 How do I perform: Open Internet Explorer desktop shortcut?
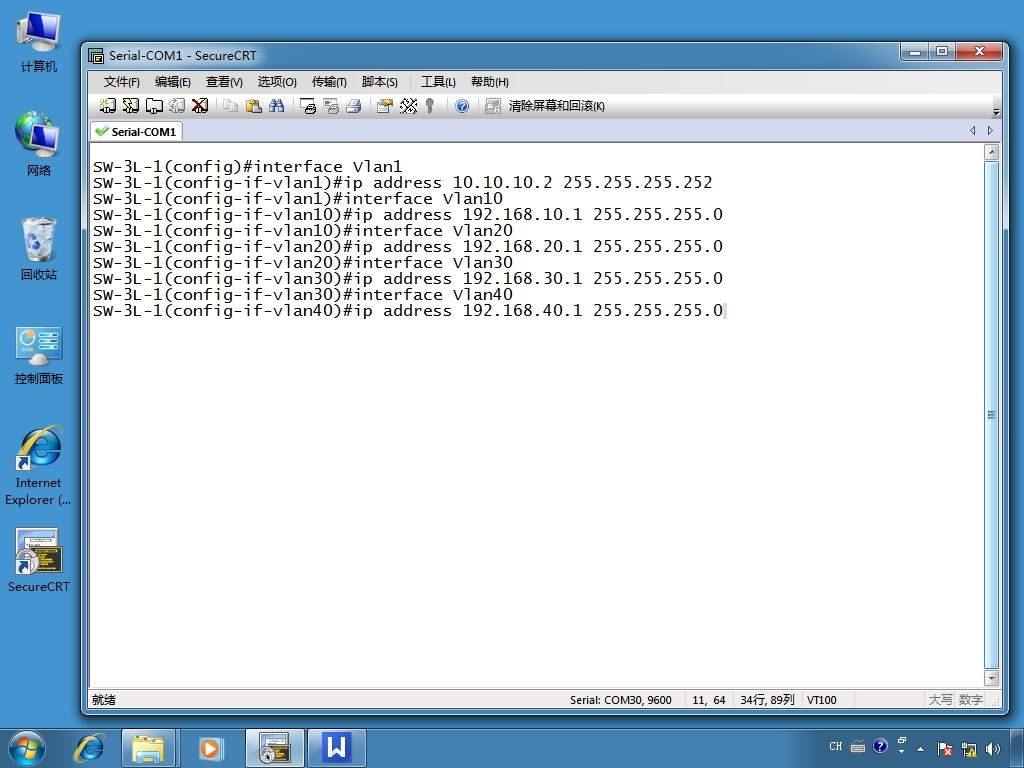(x=39, y=465)
